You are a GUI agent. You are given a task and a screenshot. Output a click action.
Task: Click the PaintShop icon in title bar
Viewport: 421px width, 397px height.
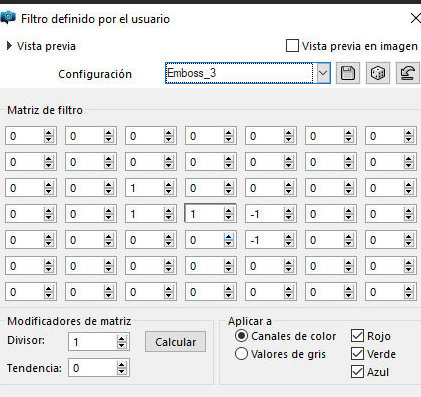(x=8, y=17)
